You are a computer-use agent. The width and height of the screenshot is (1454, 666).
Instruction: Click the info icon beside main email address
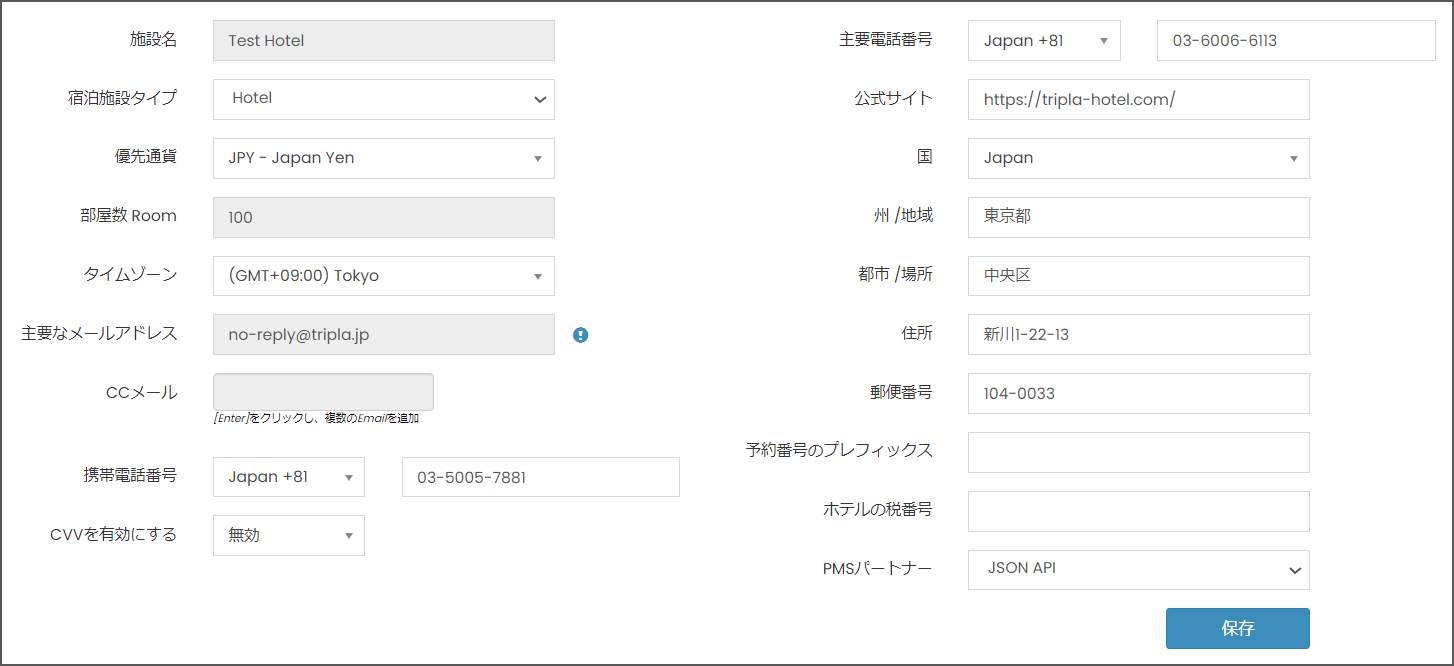click(581, 335)
